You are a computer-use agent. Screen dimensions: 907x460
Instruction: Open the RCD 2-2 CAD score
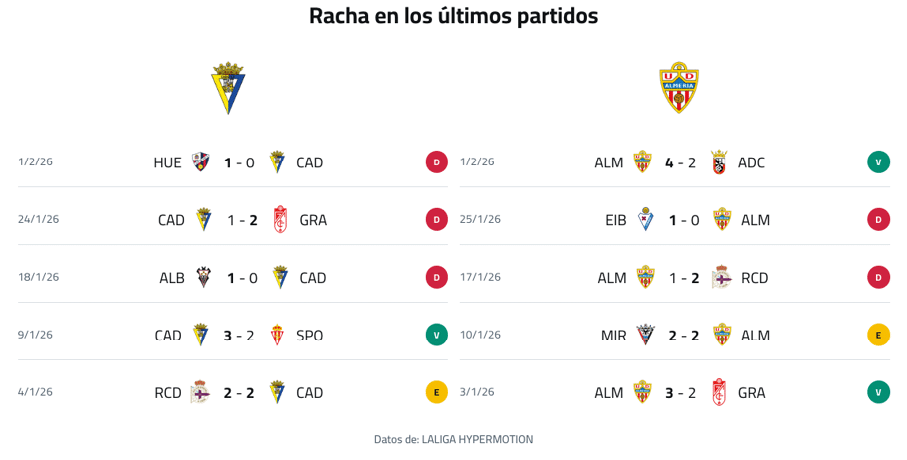239,393
